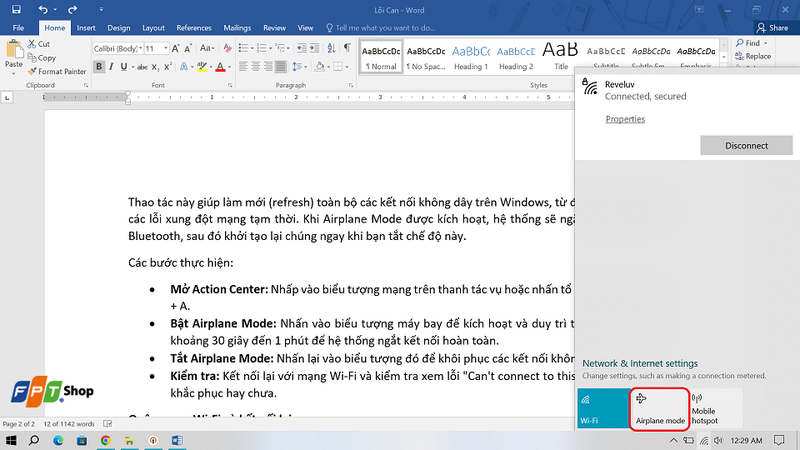Click the Undo arrow icon
This screenshot has height=450, width=800.
(x=43, y=9)
